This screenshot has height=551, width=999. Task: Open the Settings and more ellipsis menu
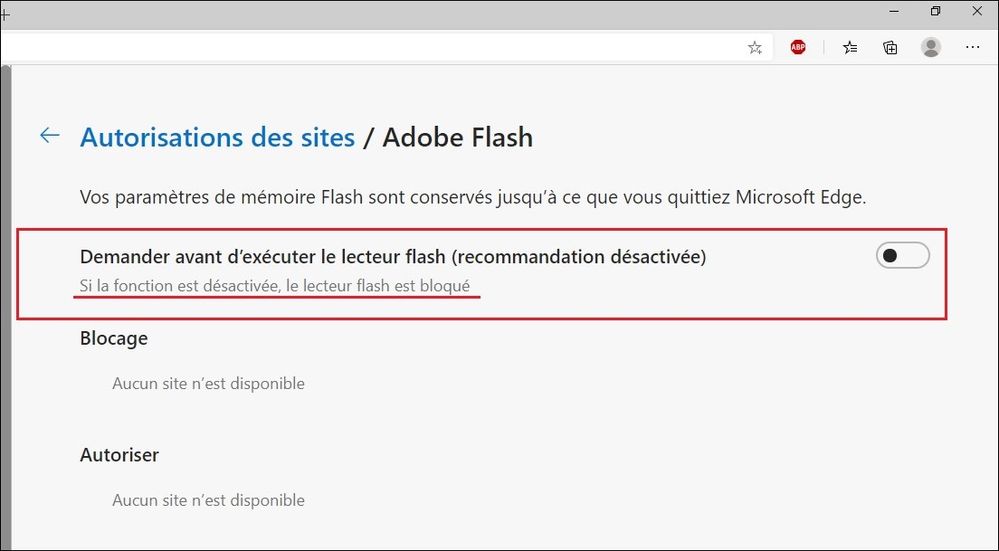(972, 47)
